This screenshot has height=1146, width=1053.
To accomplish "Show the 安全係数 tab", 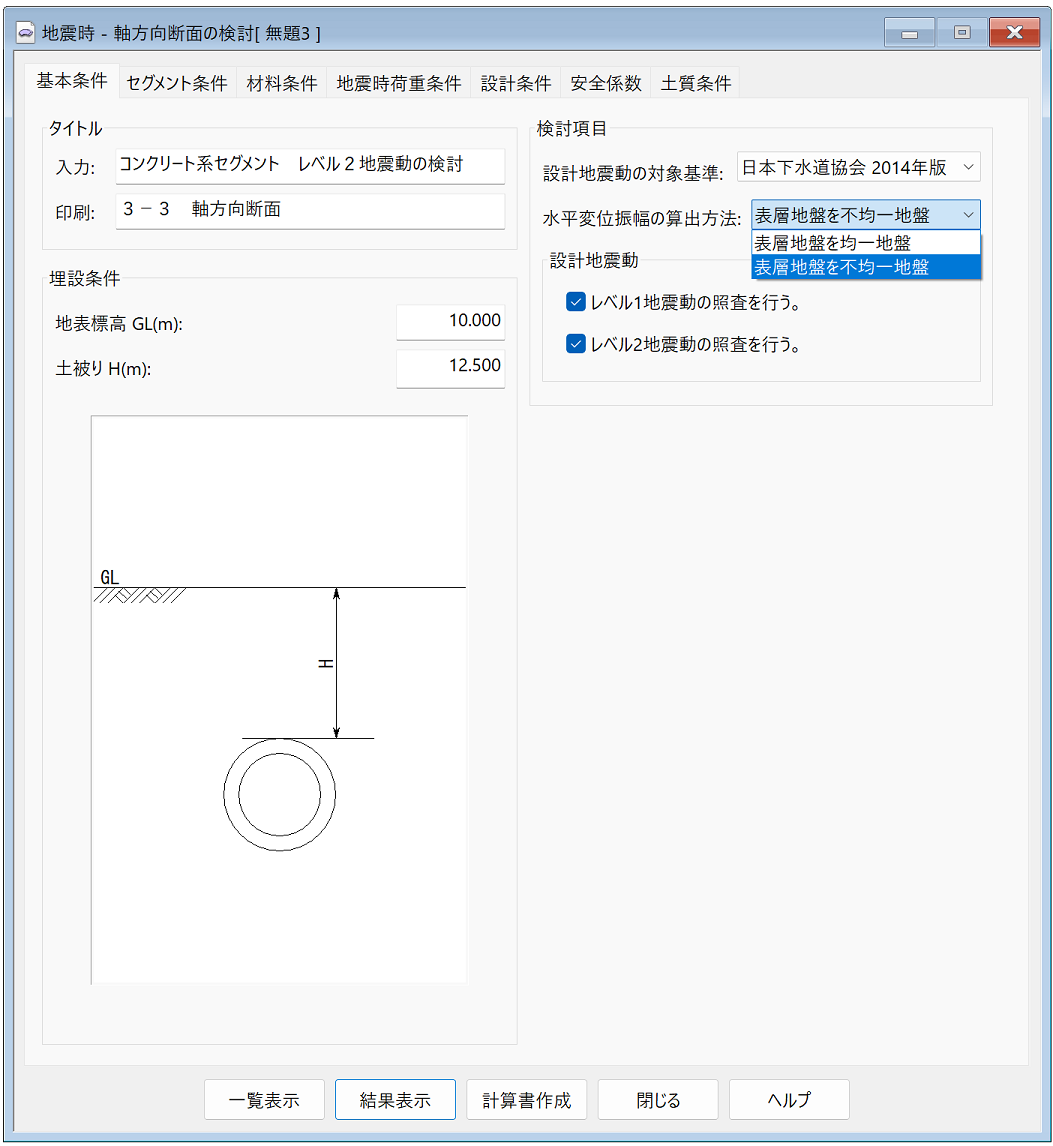I will (x=606, y=83).
